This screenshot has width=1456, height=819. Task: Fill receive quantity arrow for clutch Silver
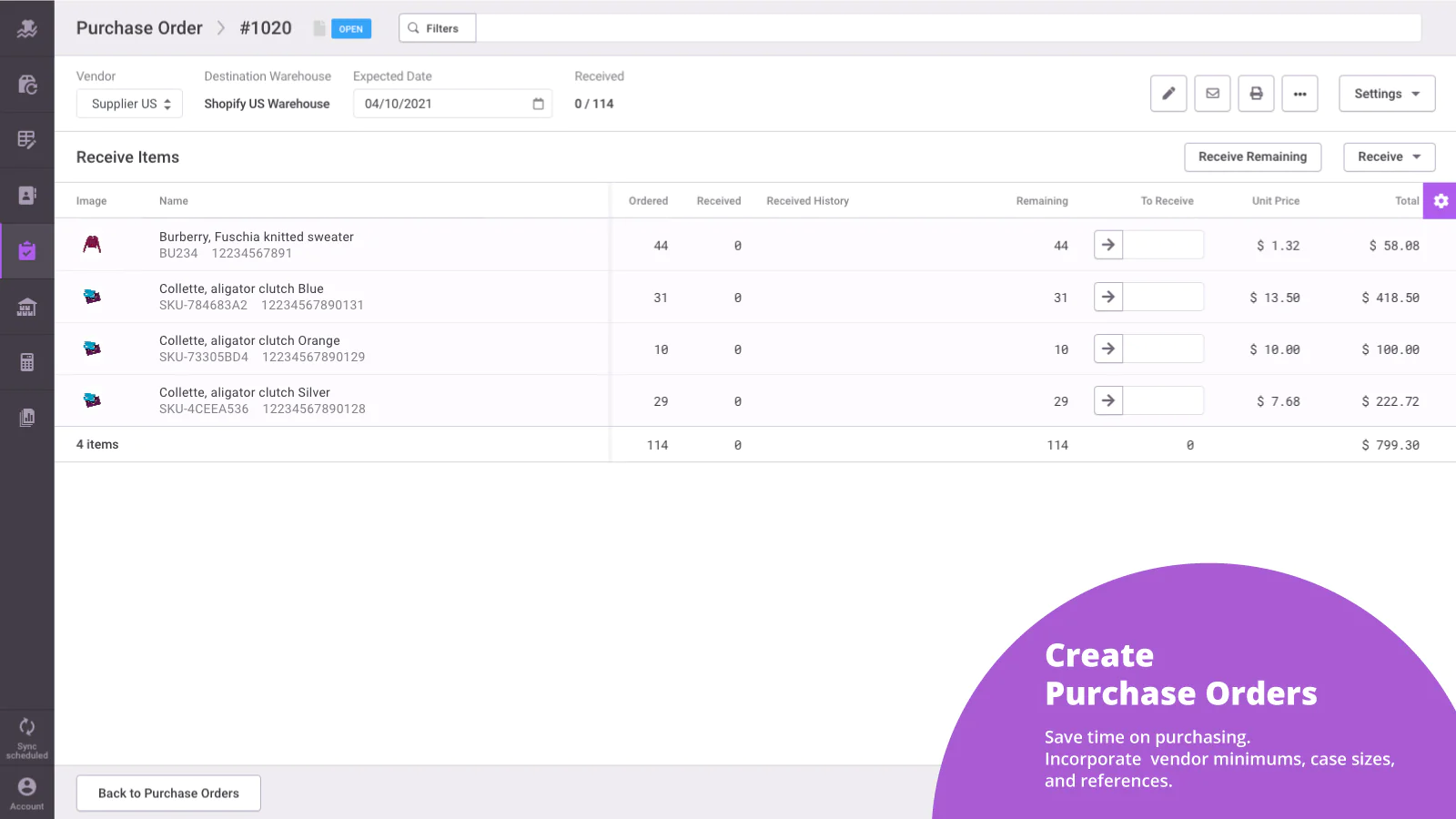tap(1108, 400)
